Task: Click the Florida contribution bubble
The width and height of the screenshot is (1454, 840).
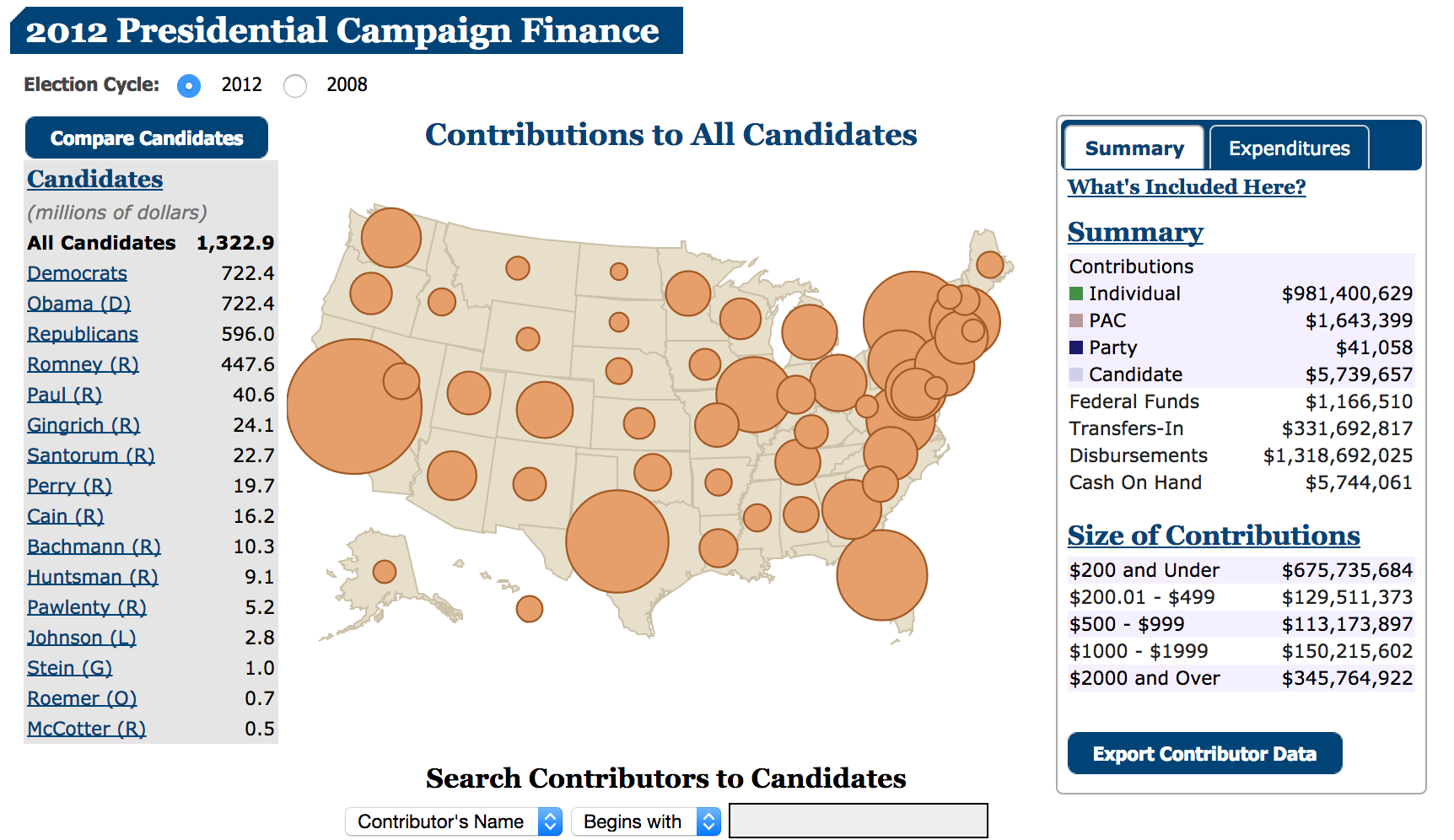Action: 881,574
